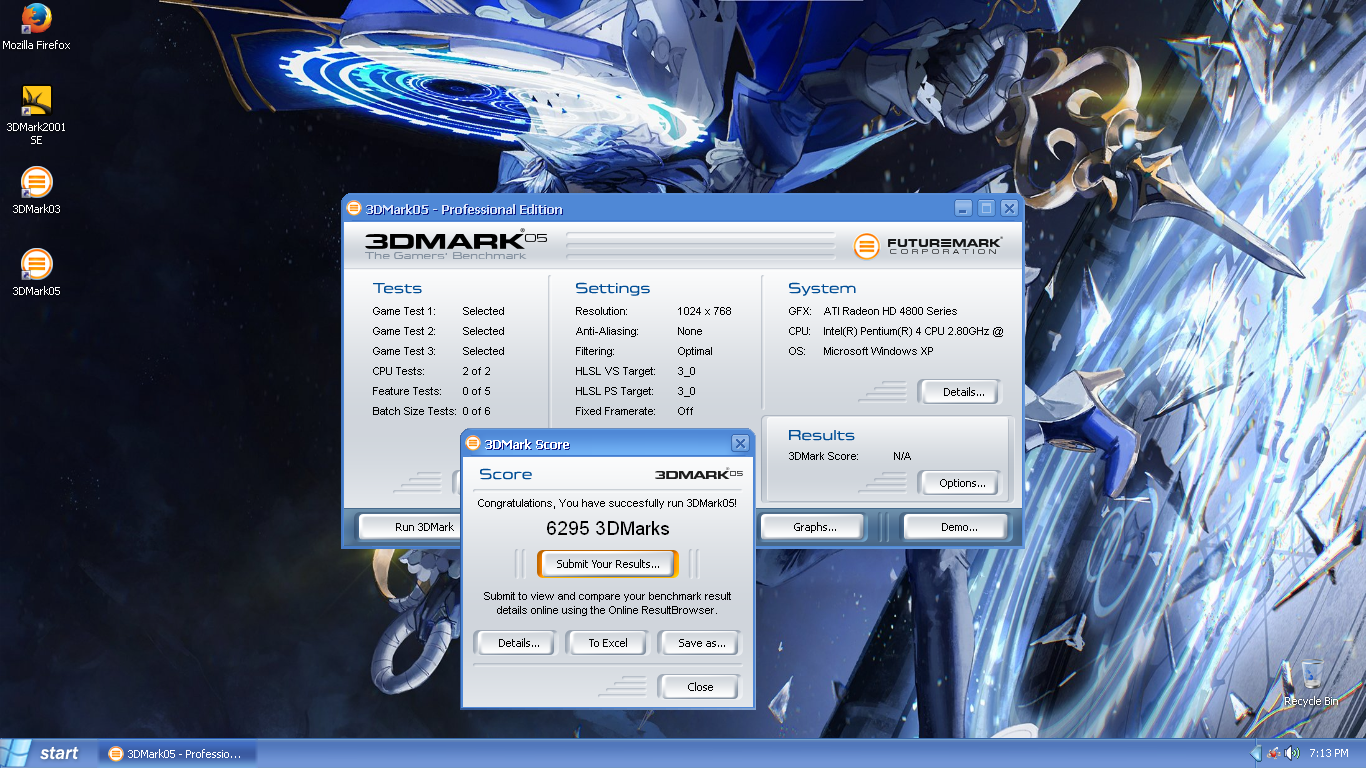Screen dimensions: 1366x768
Task: Close 3DMark Score dialog with X
Action: tap(740, 443)
